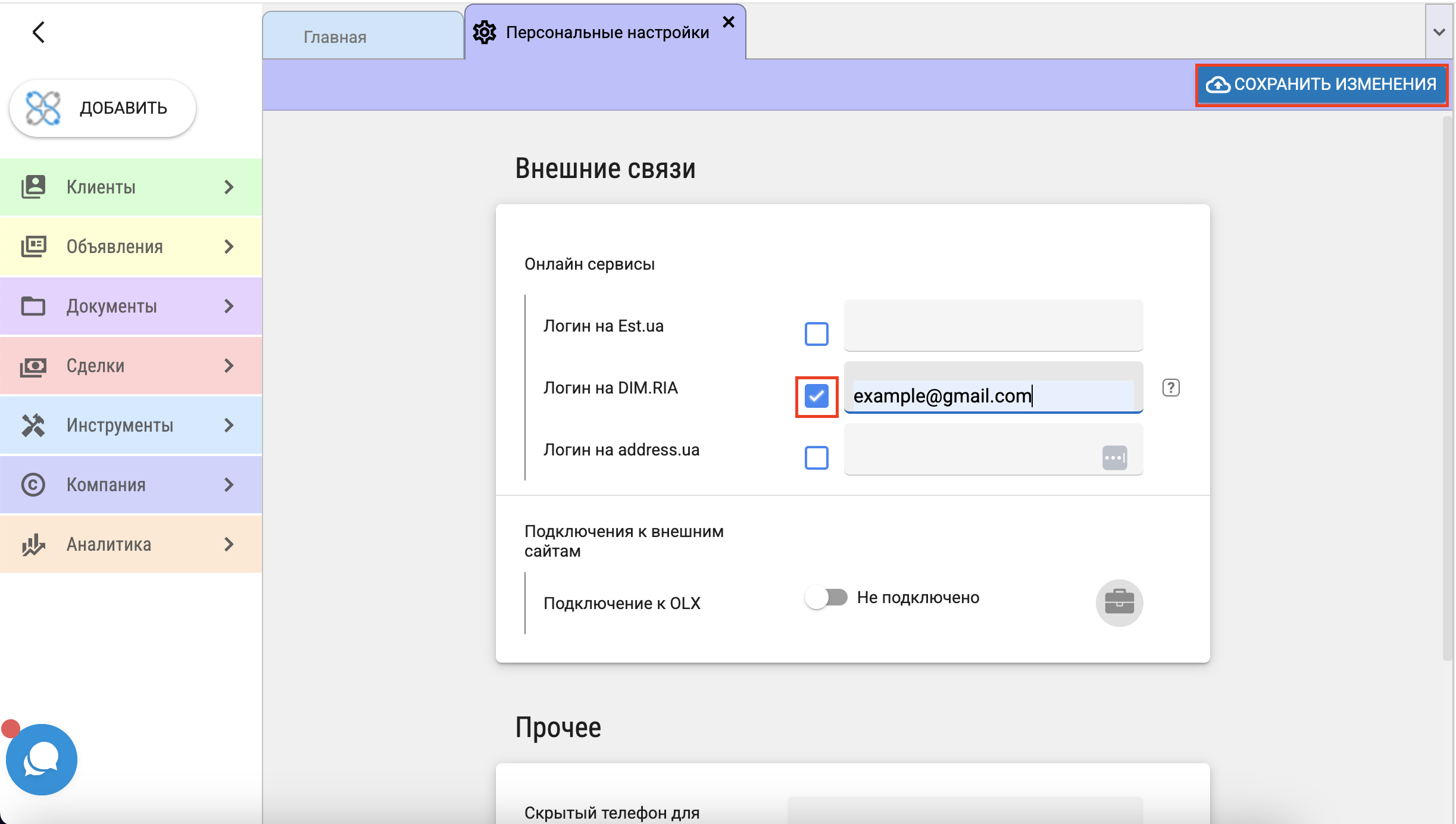This screenshot has height=824, width=1456.
Task: Close the Персональные настройки tab
Action: [729, 22]
